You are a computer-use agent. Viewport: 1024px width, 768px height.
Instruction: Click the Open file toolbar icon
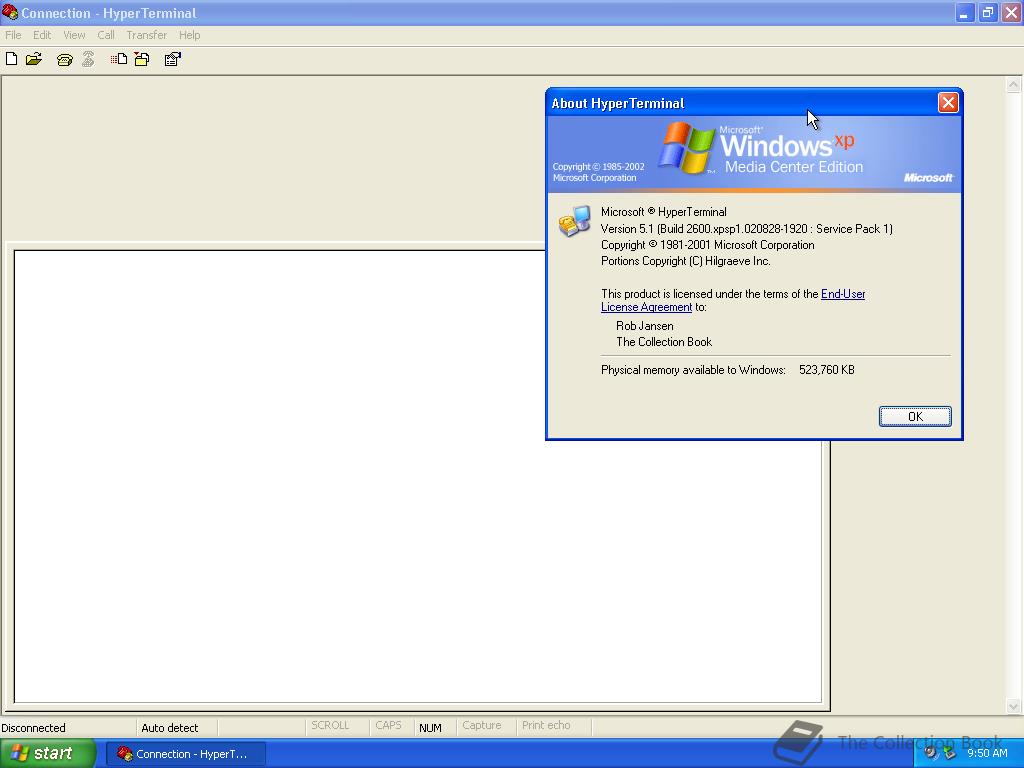[x=34, y=59]
